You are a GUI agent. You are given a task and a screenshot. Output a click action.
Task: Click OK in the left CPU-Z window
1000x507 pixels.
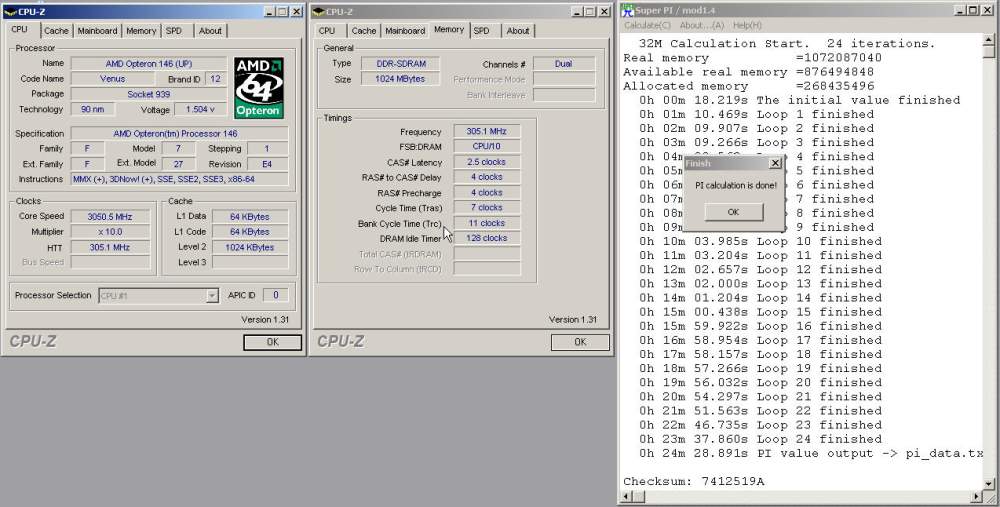272,342
